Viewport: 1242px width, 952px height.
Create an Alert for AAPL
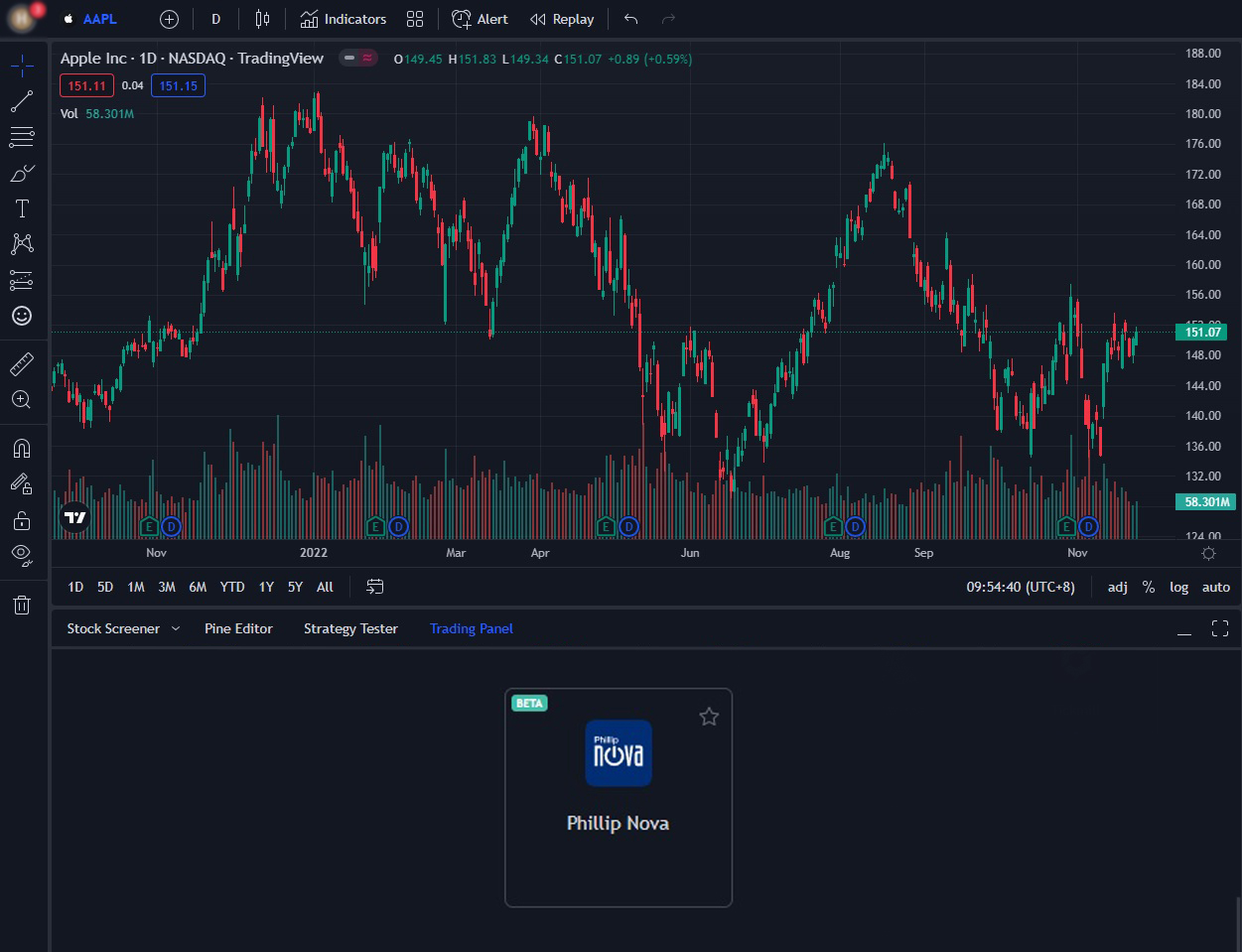coord(480,19)
